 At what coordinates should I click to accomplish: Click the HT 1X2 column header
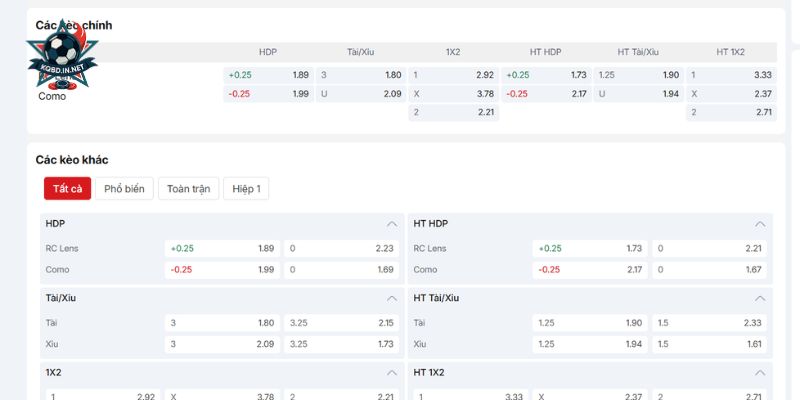[731, 52]
